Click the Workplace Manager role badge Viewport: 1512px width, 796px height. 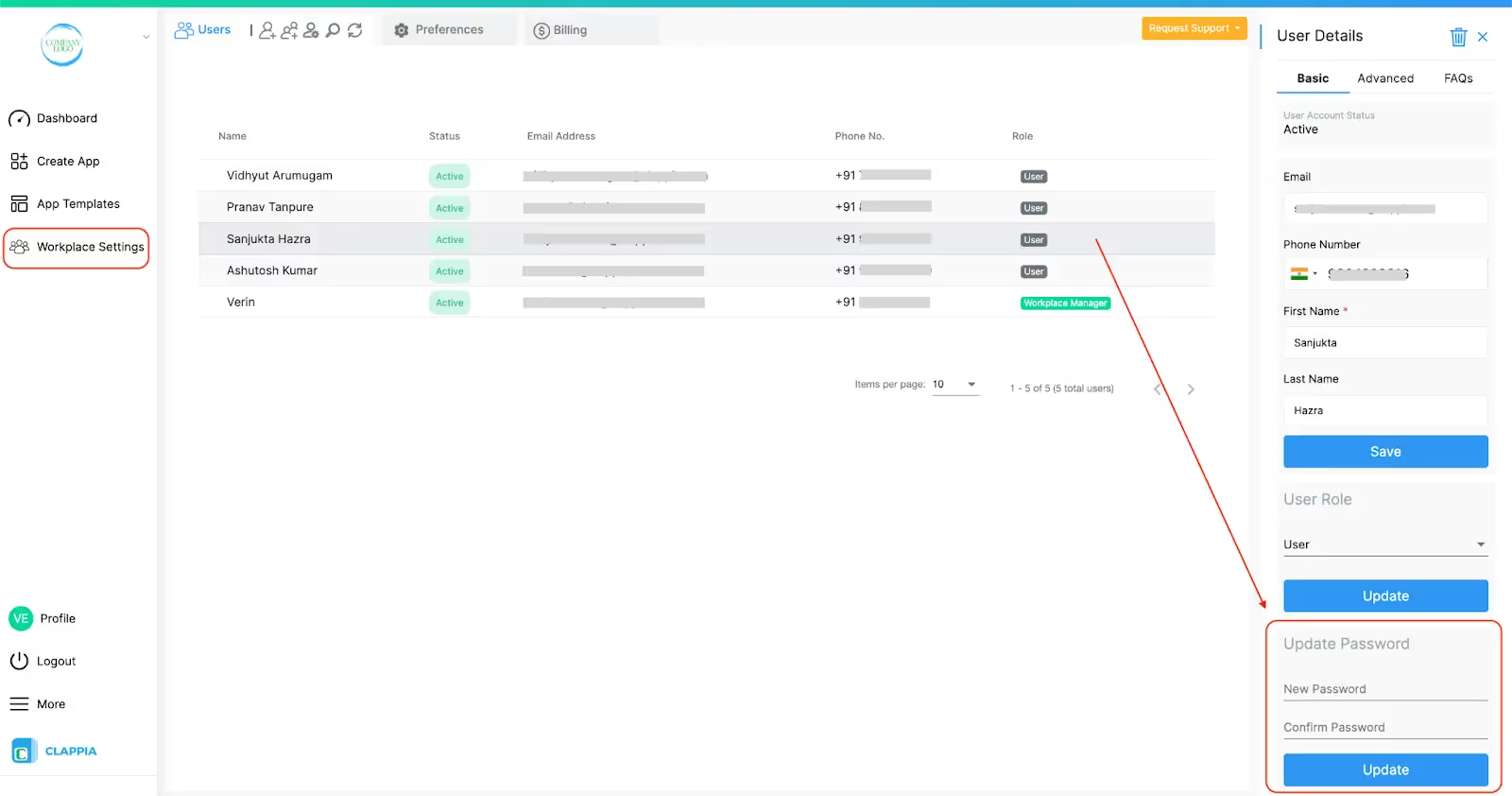pyautogui.click(x=1065, y=303)
